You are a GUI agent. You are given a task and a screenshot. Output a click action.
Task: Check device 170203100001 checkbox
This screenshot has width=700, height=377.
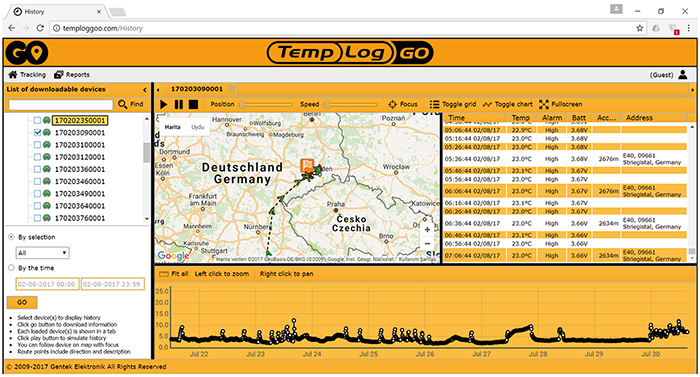pos(37,145)
